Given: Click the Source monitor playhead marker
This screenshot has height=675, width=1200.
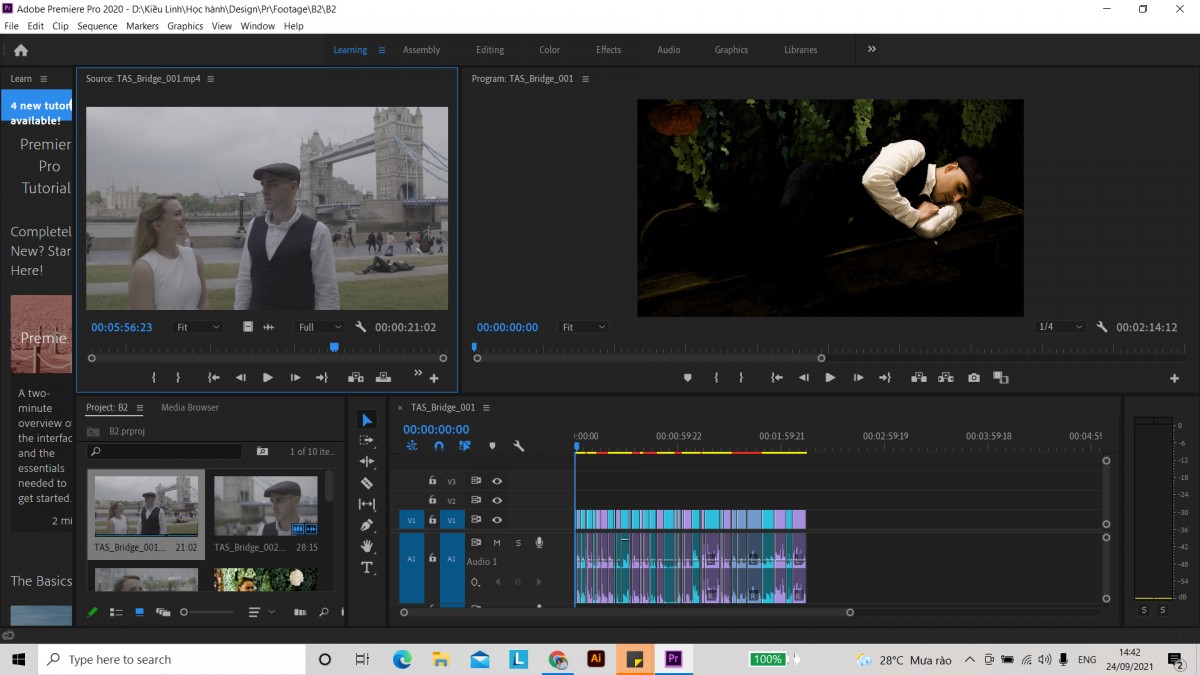Looking at the screenshot, I should coord(334,347).
